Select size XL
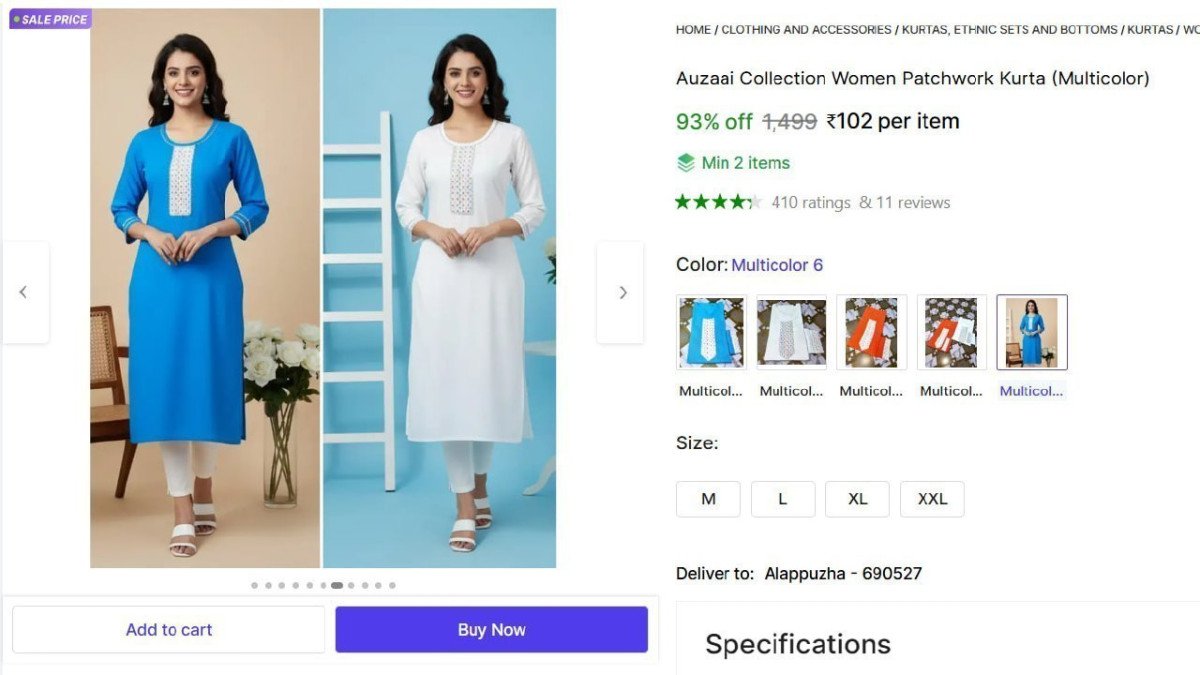The image size is (1200, 675). click(x=857, y=498)
